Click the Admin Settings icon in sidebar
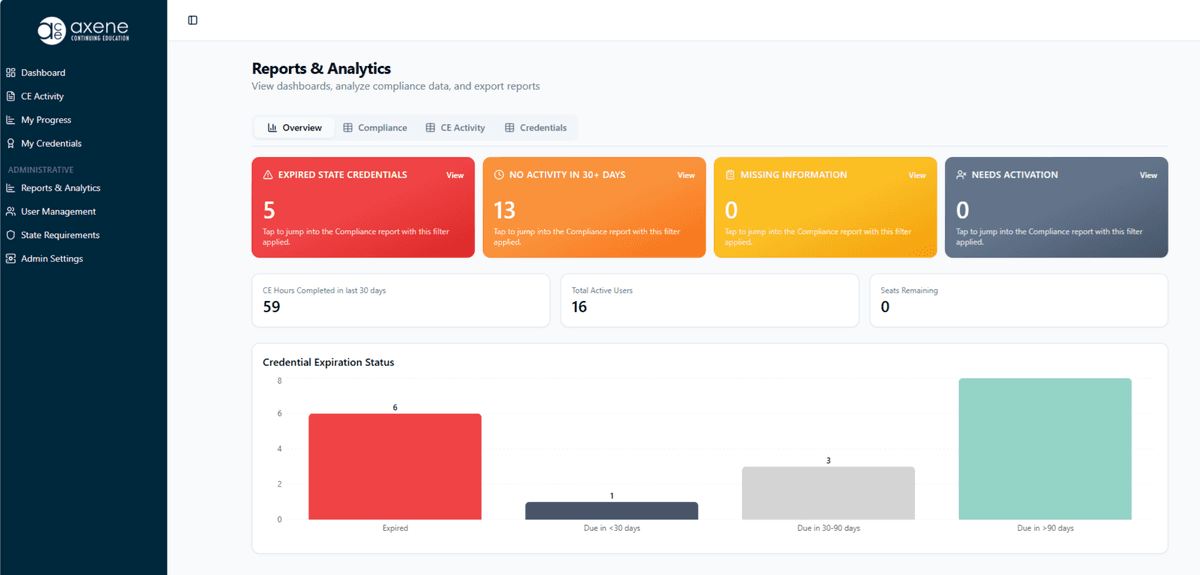Image resolution: width=1200 pixels, height=575 pixels. [x=10, y=259]
